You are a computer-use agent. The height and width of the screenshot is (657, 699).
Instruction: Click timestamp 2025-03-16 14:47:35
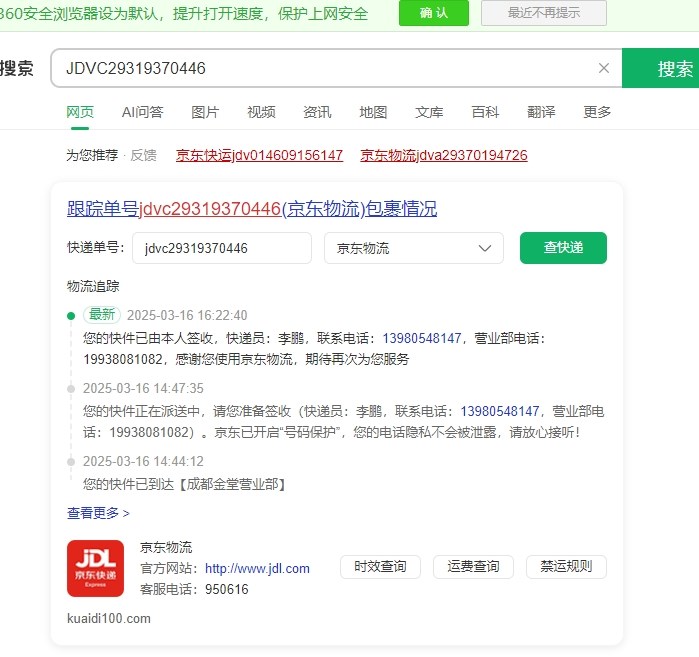[x=144, y=388]
